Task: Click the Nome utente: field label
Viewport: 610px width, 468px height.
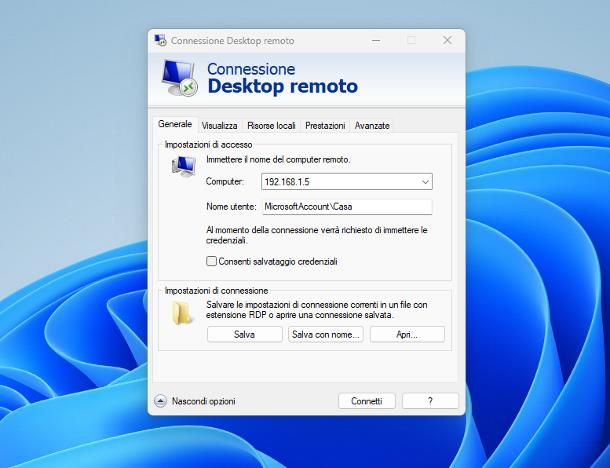Action: tap(231, 207)
